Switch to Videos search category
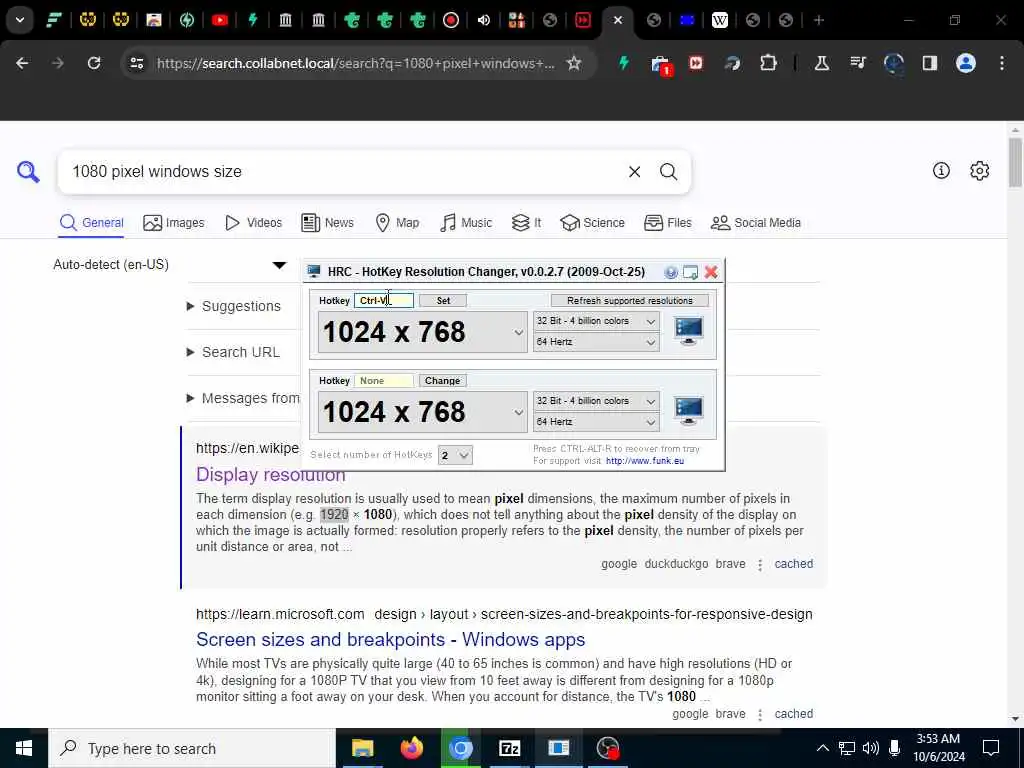This screenshot has height=768, width=1024. pyautogui.click(x=253, y=223)
